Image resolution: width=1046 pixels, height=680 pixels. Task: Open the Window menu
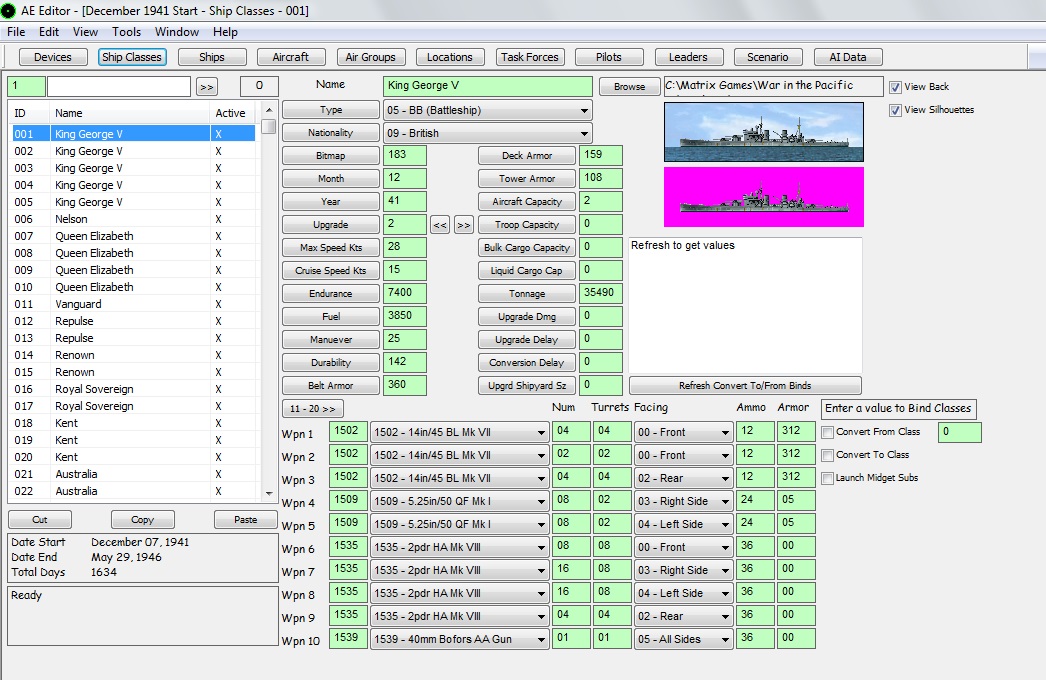[177, 32]
